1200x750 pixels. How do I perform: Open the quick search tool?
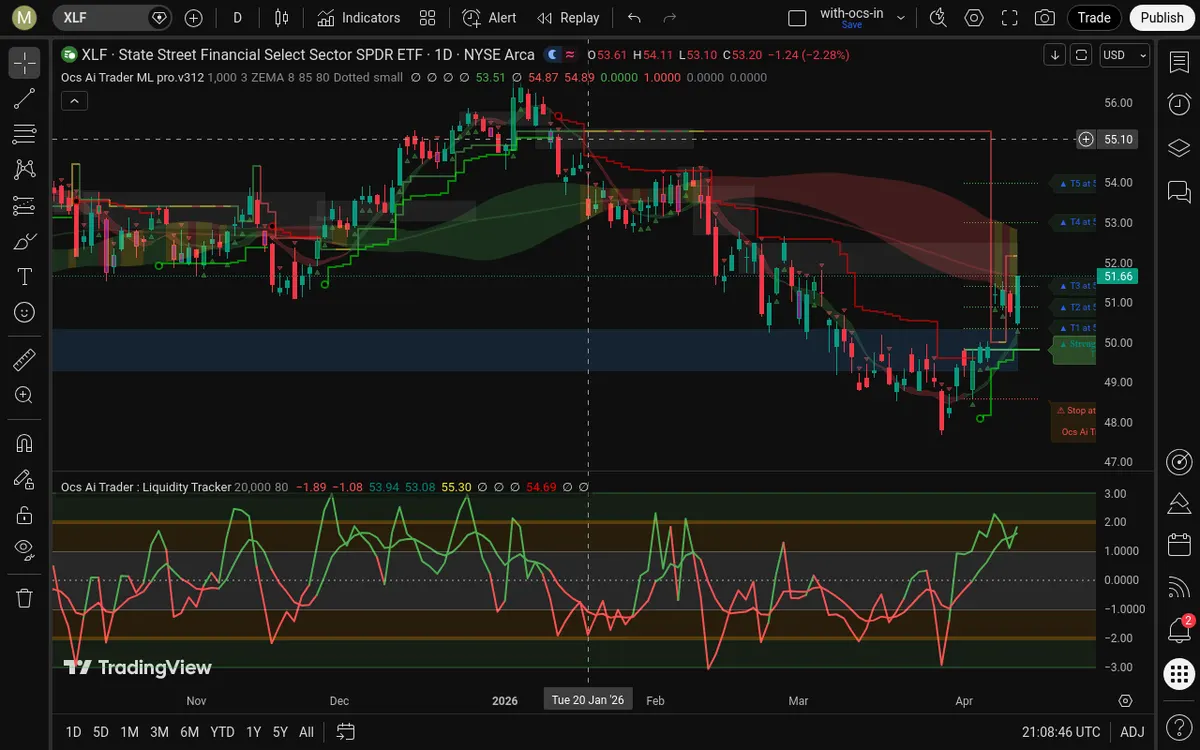coord(938,18)
